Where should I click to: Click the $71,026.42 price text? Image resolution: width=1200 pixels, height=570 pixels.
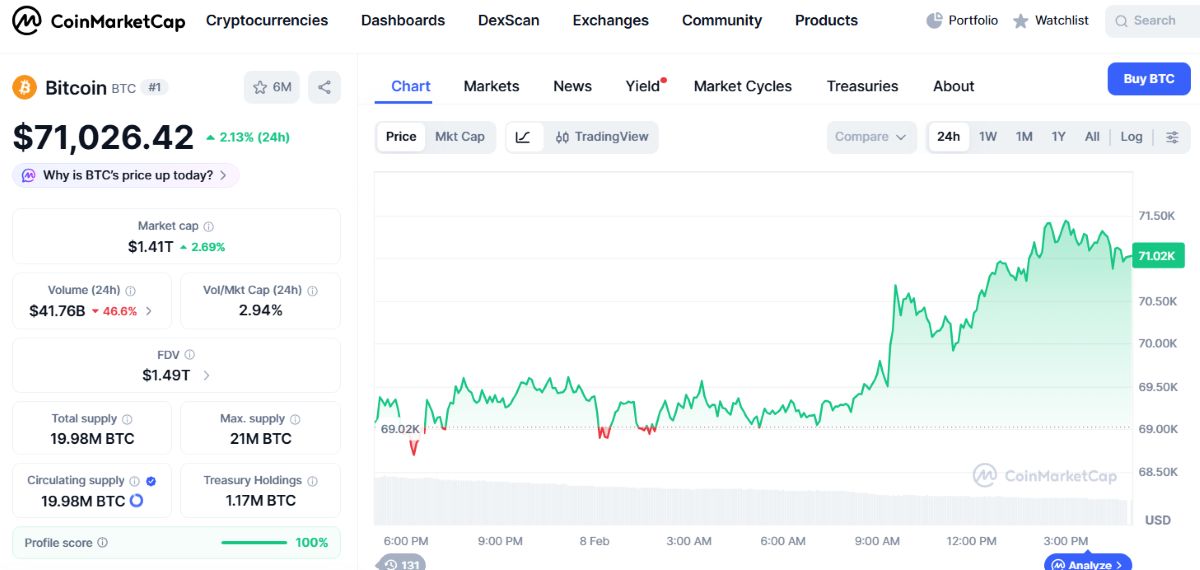tap(103, 137)
